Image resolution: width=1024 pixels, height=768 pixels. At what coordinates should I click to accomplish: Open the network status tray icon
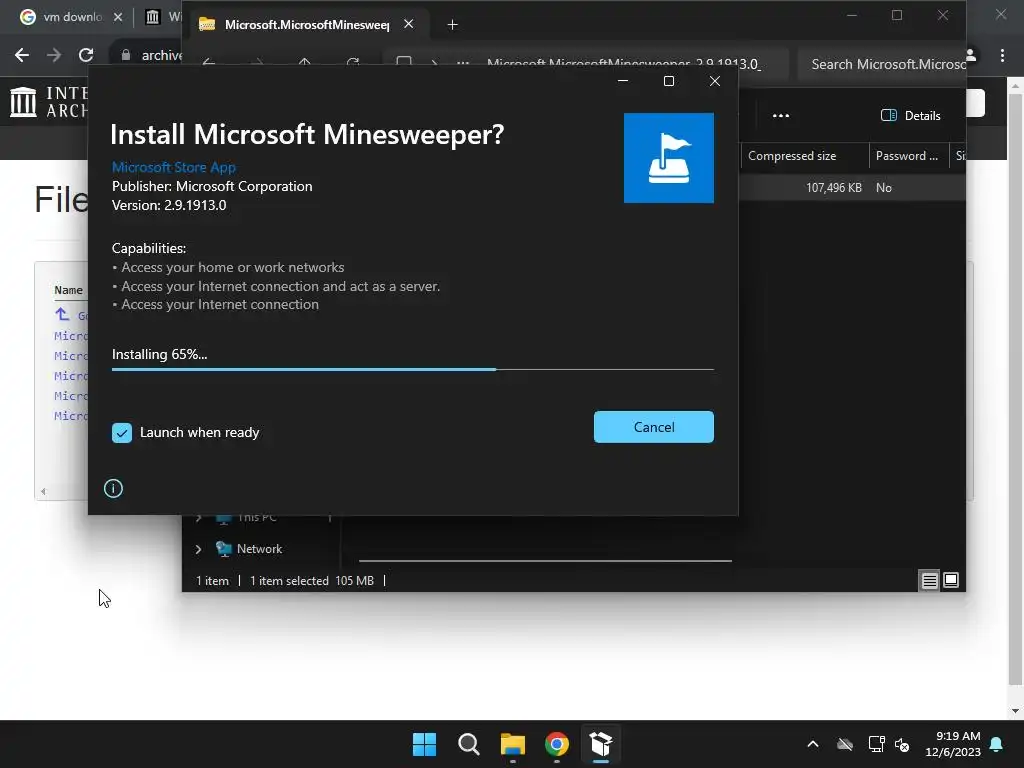876,744
